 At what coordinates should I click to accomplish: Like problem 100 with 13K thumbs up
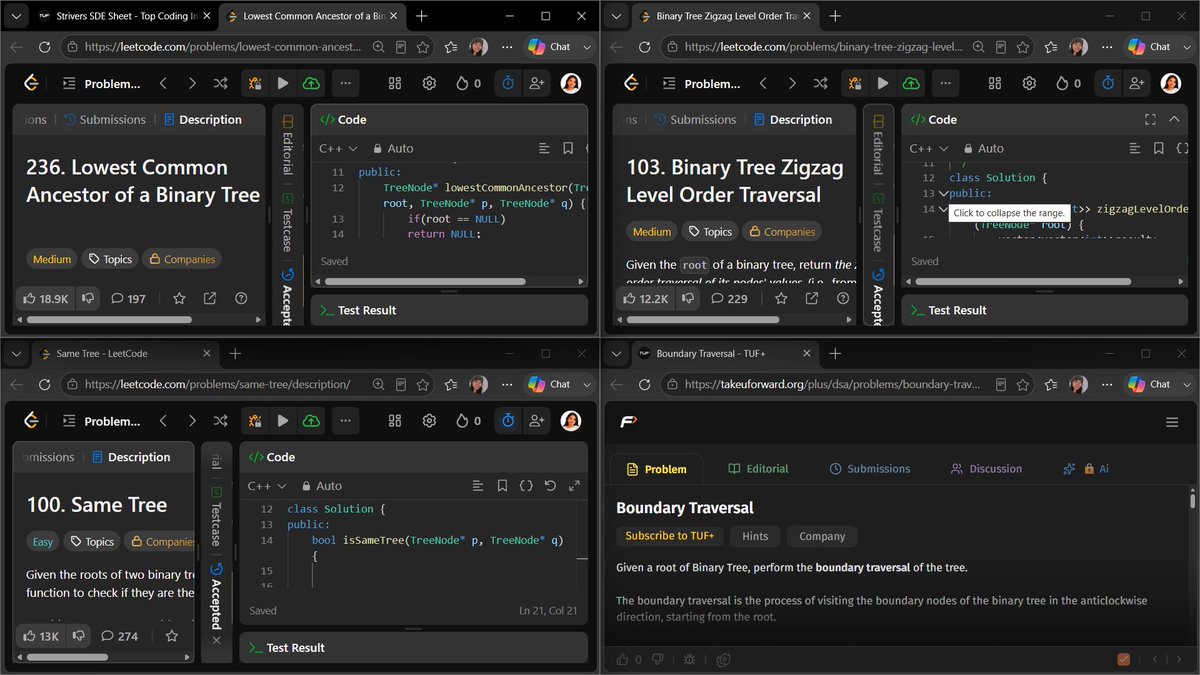(41, 635)
